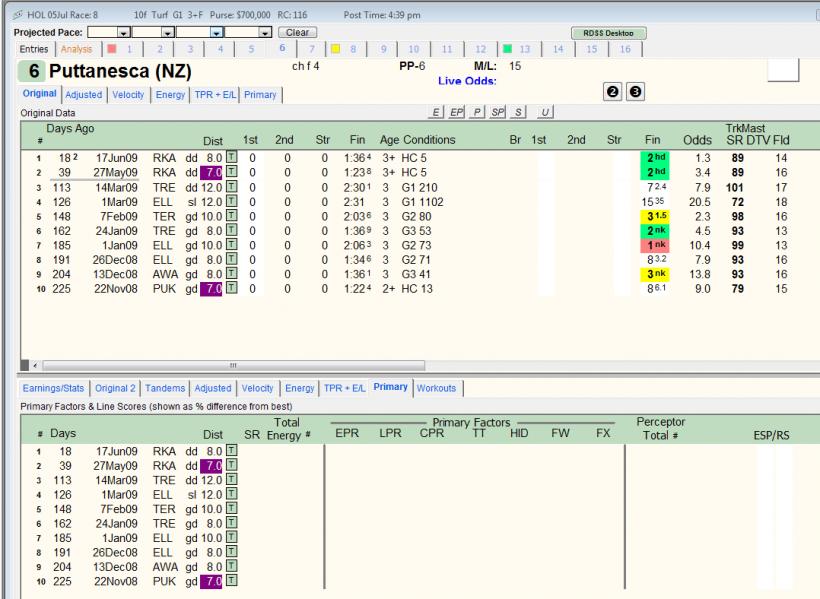Select horse entry tab 2
Screen dimensions: 820x599
point(160,49)
